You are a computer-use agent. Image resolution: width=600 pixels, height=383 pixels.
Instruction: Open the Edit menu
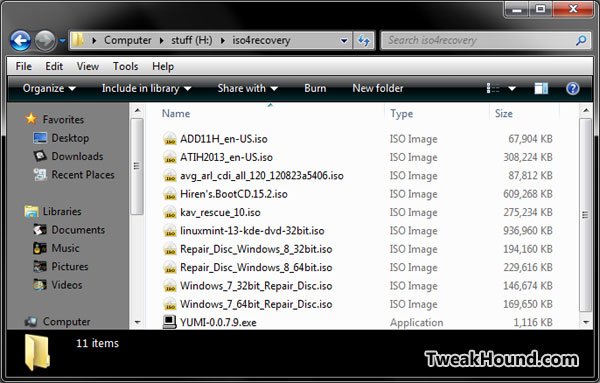tap(54, 66)
